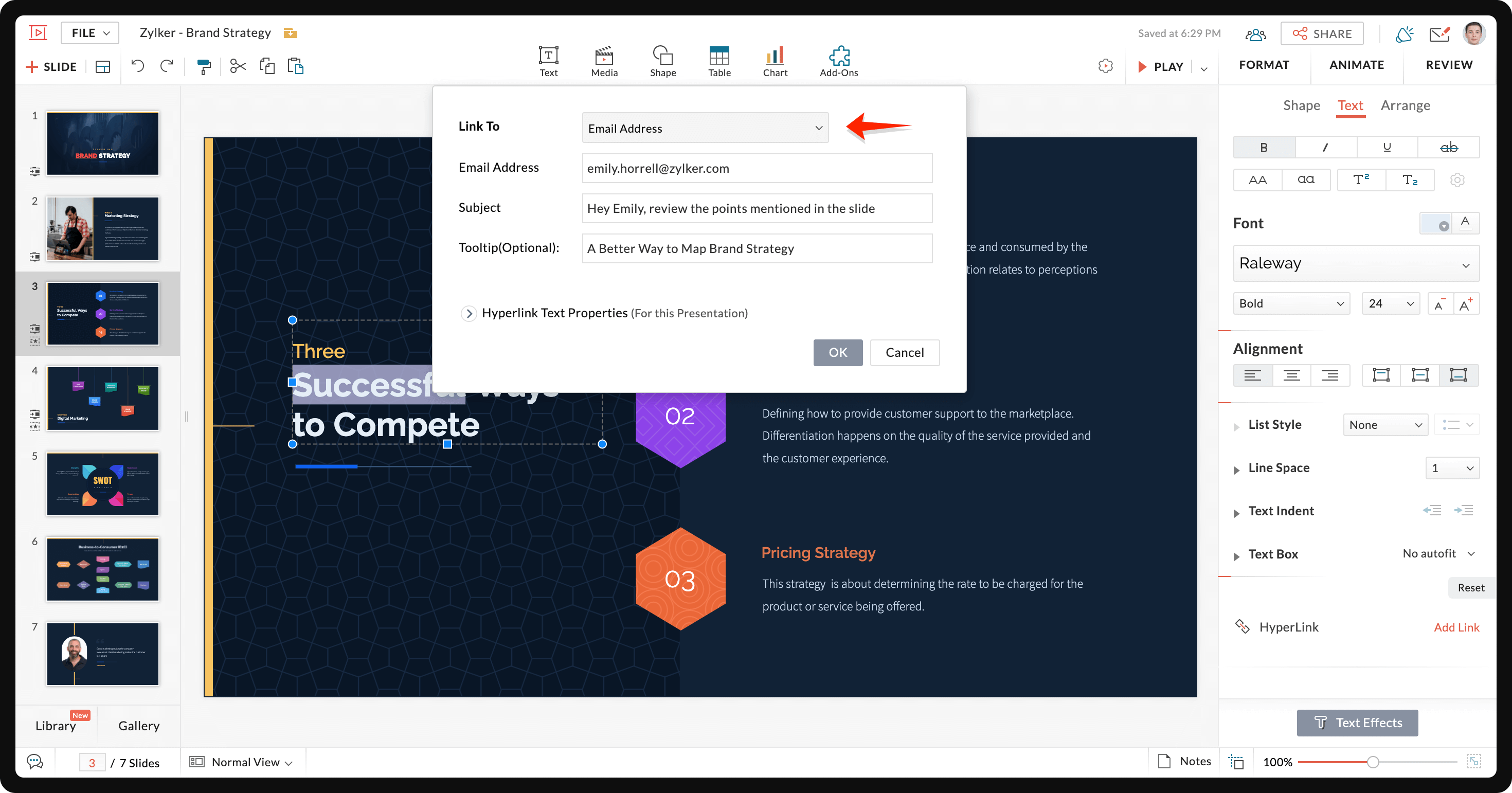The image size is (1512, 793).
Task: Toggle Bold text formatting
Action: tap(1264, 147)
